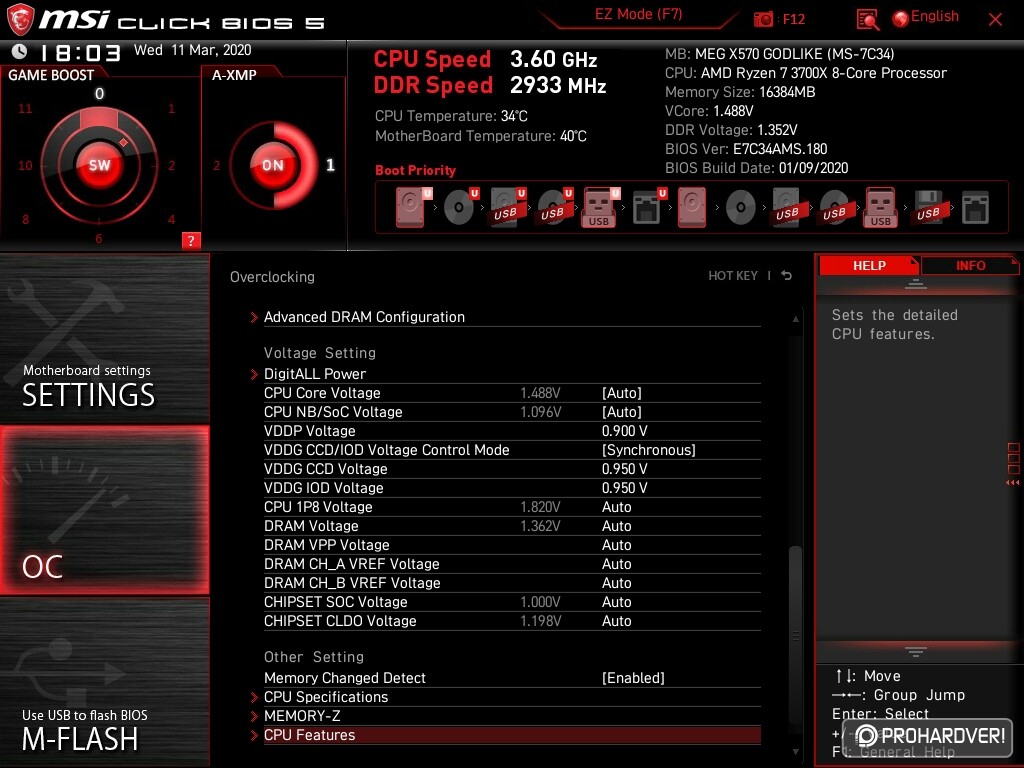The image size is (1024, 768).
Task: Change VDDG CCD/IOD Voltage Control Mode [Synchronous]
Action: click(x=648, y=449)
